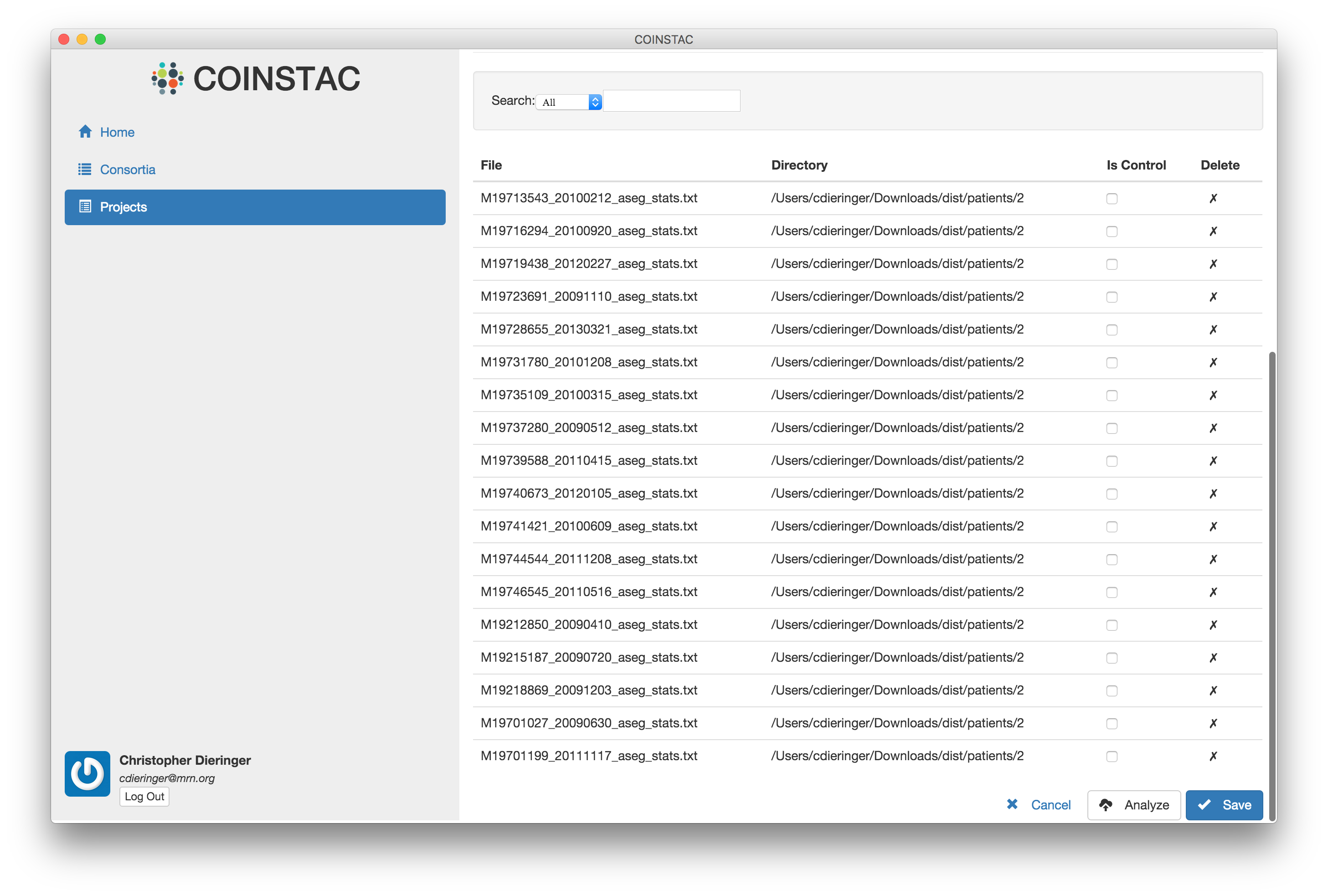This screenshot has height=896, width=1328.
Task: Toggle Is Control for M19218869_20091203
Action: click(x=1112, y=691)
